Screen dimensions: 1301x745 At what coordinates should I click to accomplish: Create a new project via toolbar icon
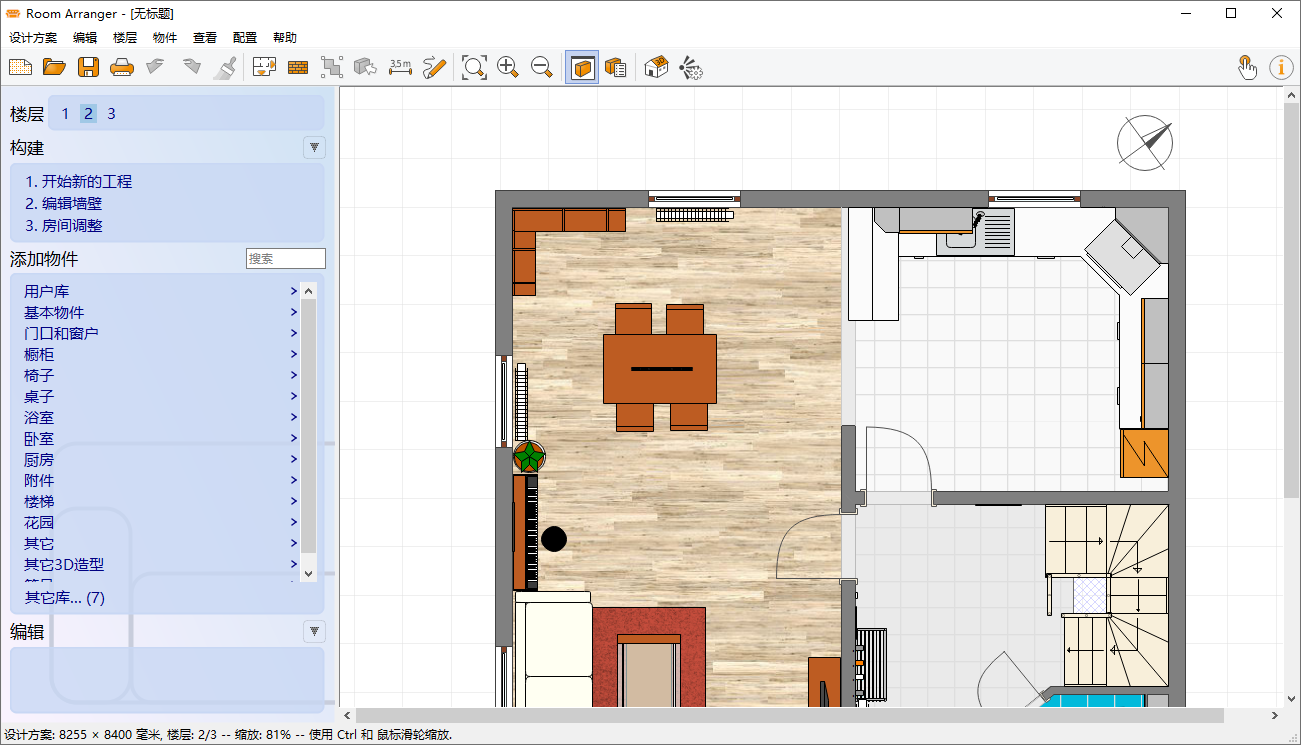[20, 67]
